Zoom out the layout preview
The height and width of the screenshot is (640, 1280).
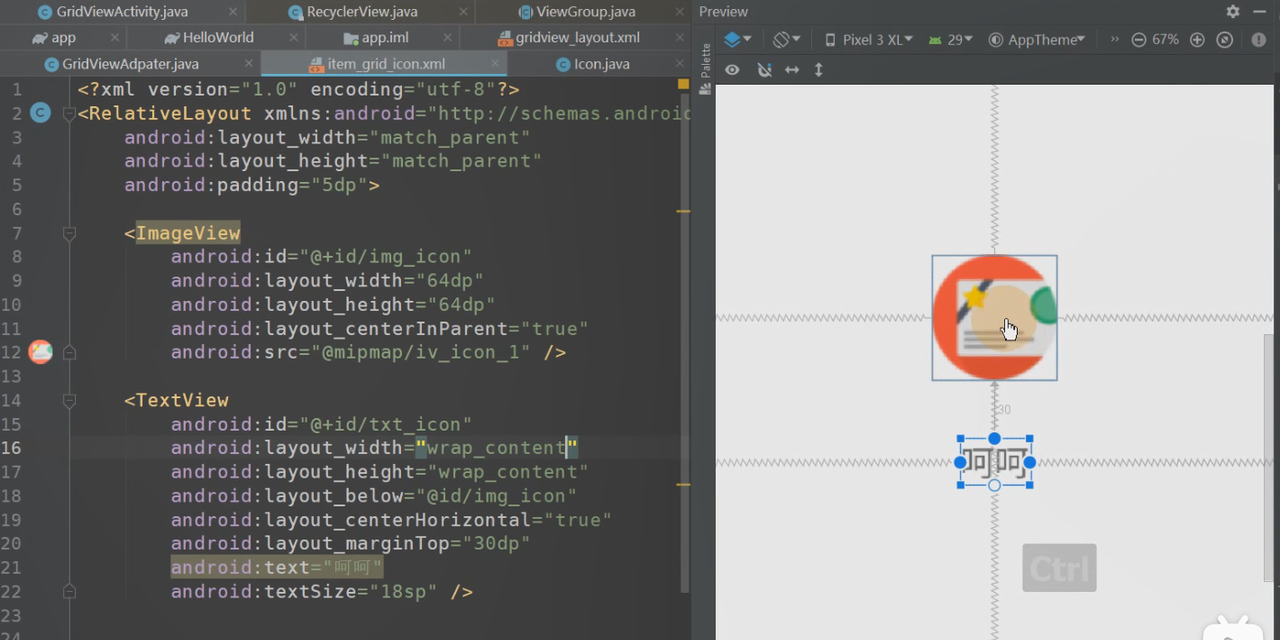[1138, 40]
